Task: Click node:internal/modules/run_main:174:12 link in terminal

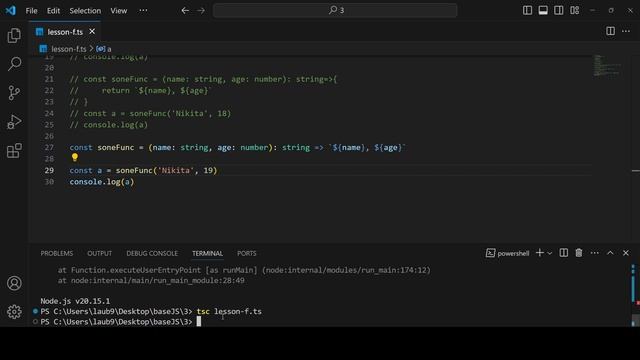Action: 346,270
